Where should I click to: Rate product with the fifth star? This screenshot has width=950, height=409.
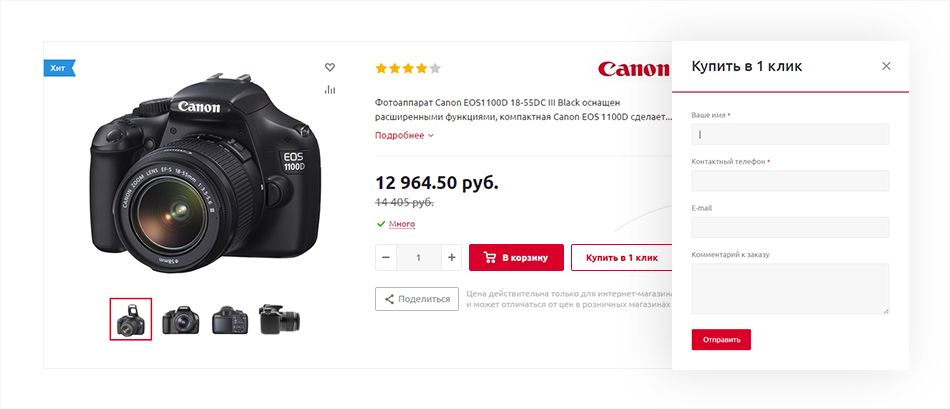(x=435, y=68)
